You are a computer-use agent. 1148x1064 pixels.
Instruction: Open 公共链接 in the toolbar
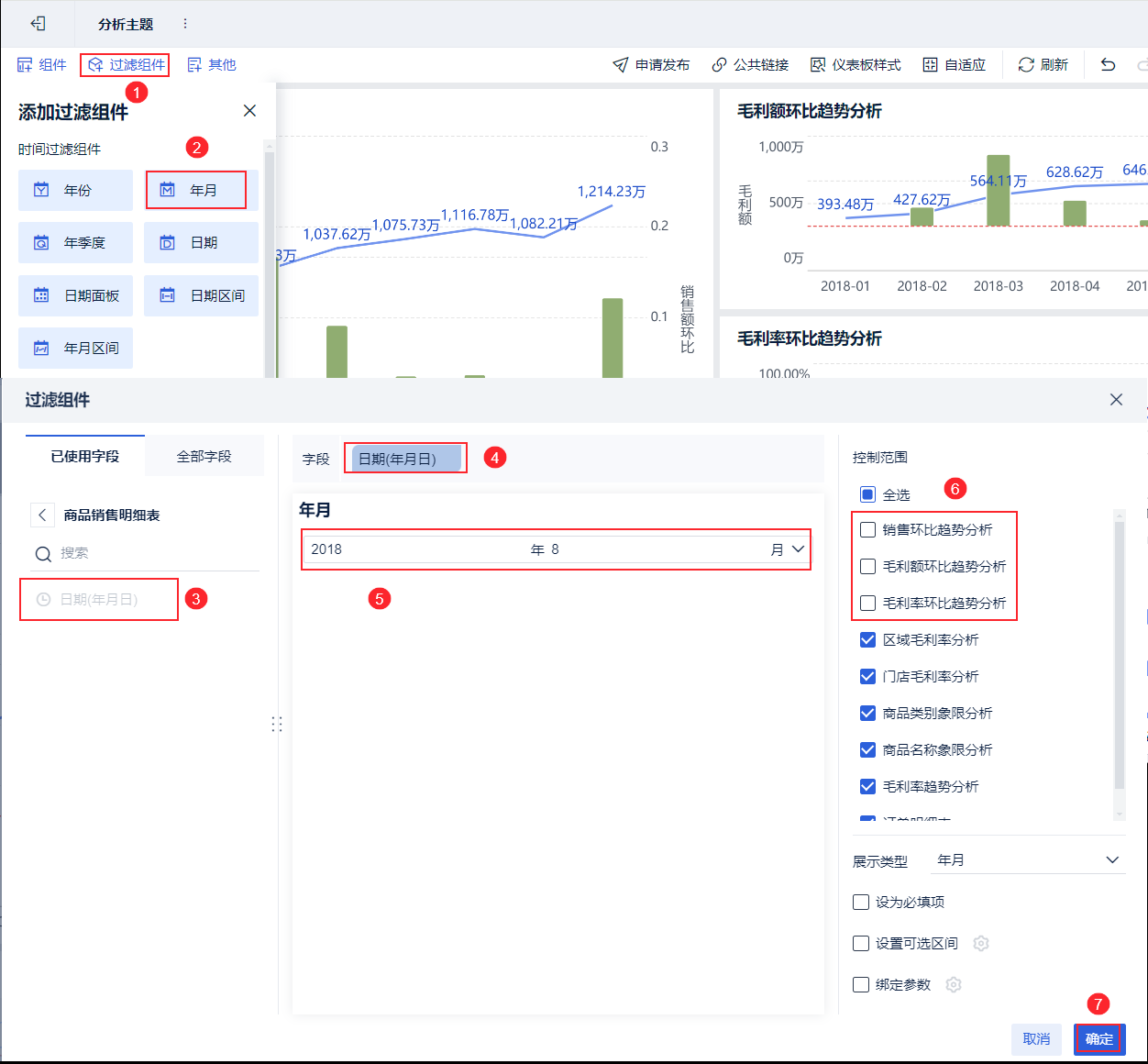[x=750, y=65]
